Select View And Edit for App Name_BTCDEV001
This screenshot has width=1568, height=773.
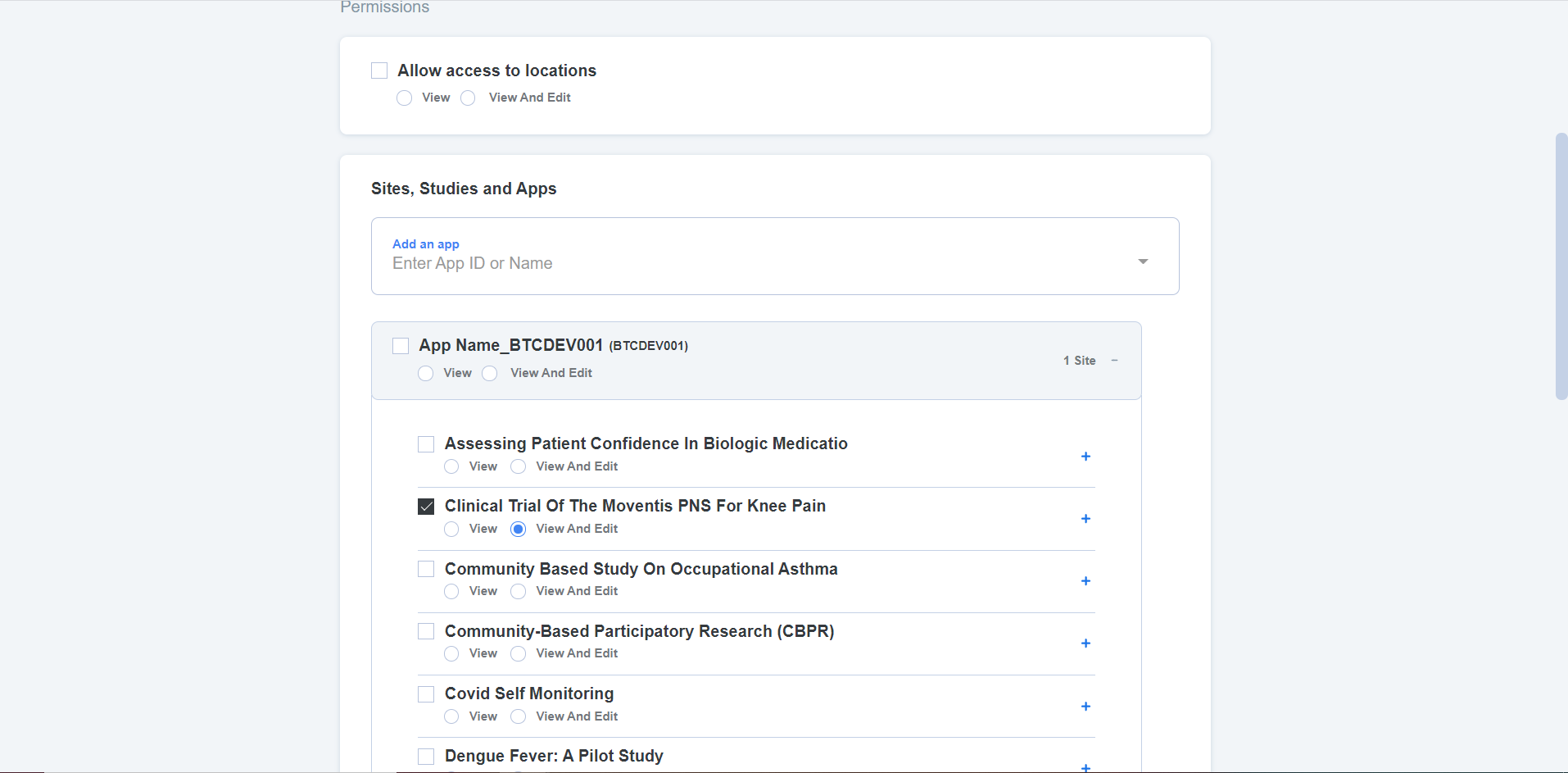[x=489, y=373]
